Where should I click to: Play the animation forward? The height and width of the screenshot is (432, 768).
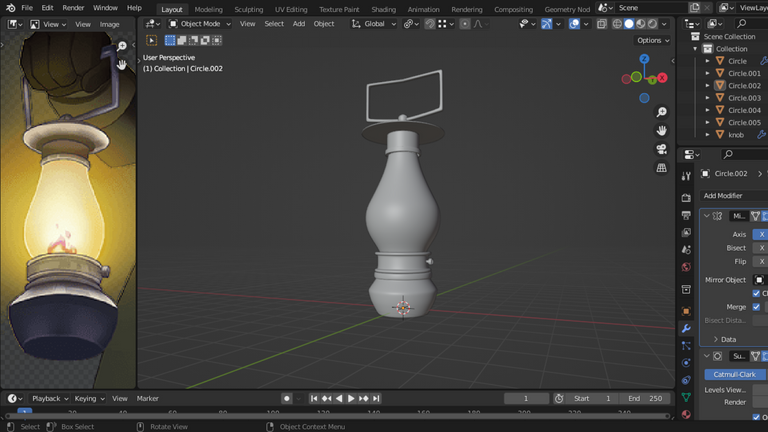(351, 398)
